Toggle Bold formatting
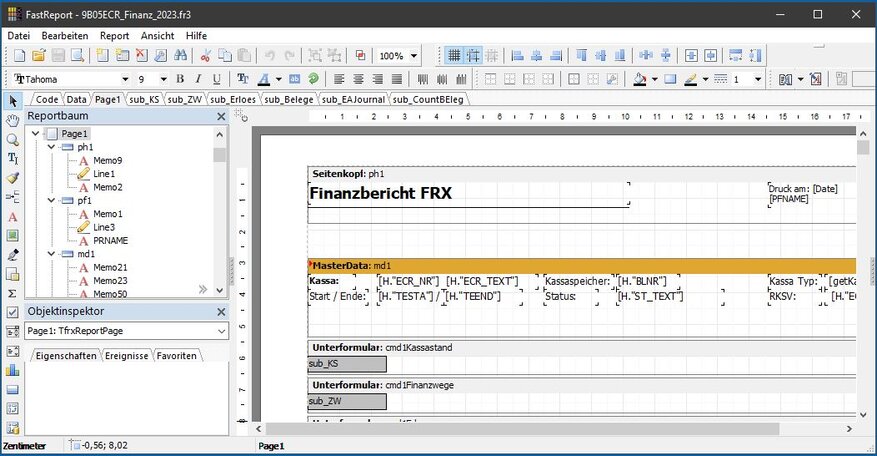This screenshot has height=456, width=877. (180, 79)
